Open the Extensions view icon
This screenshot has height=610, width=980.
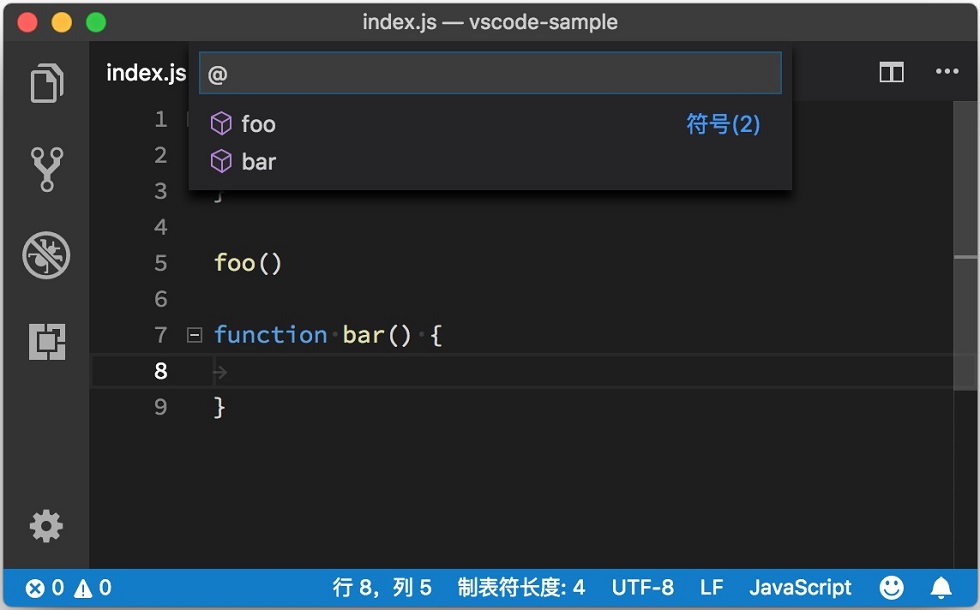point(47,341)
